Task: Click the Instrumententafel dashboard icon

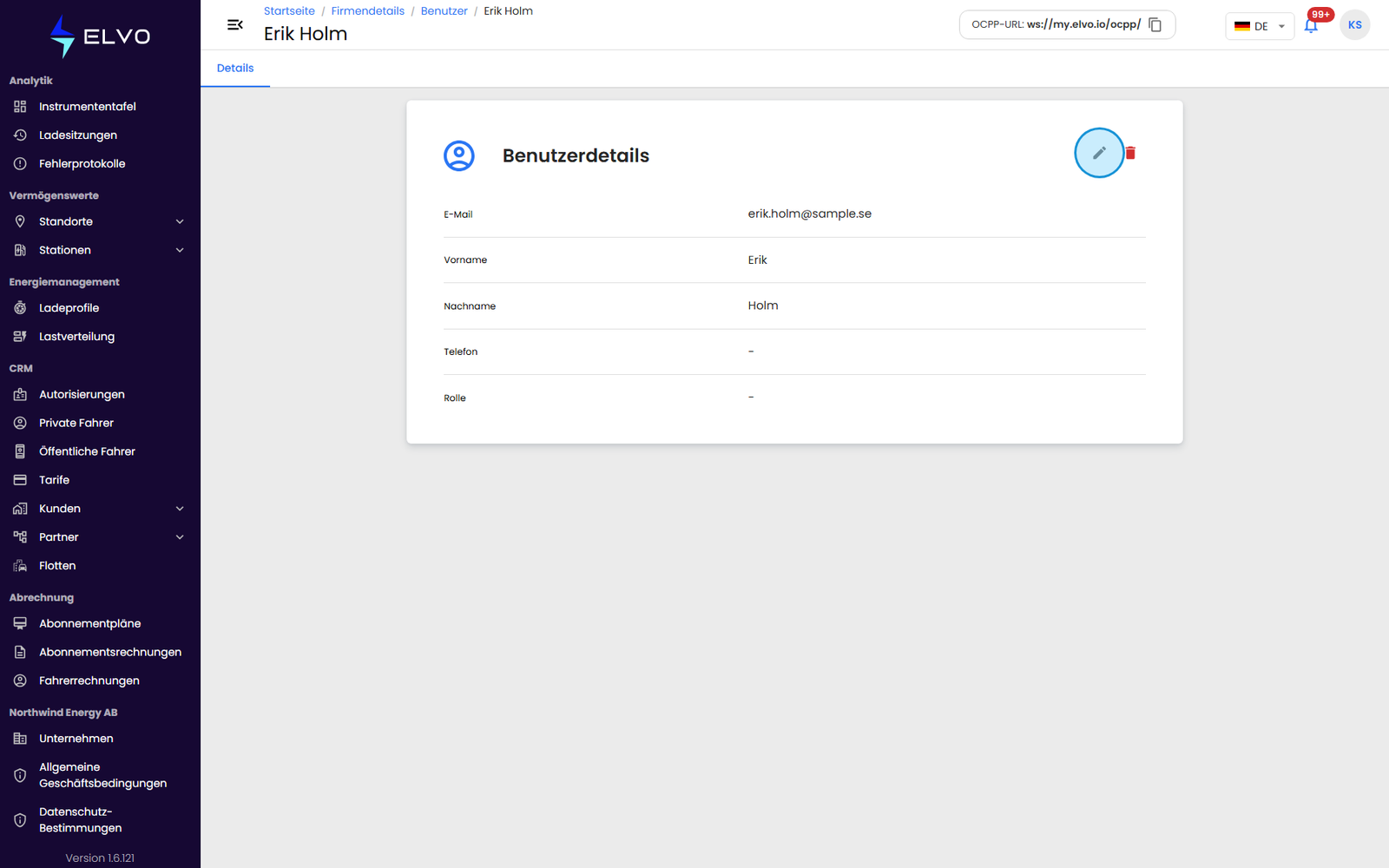Action: 20,107
